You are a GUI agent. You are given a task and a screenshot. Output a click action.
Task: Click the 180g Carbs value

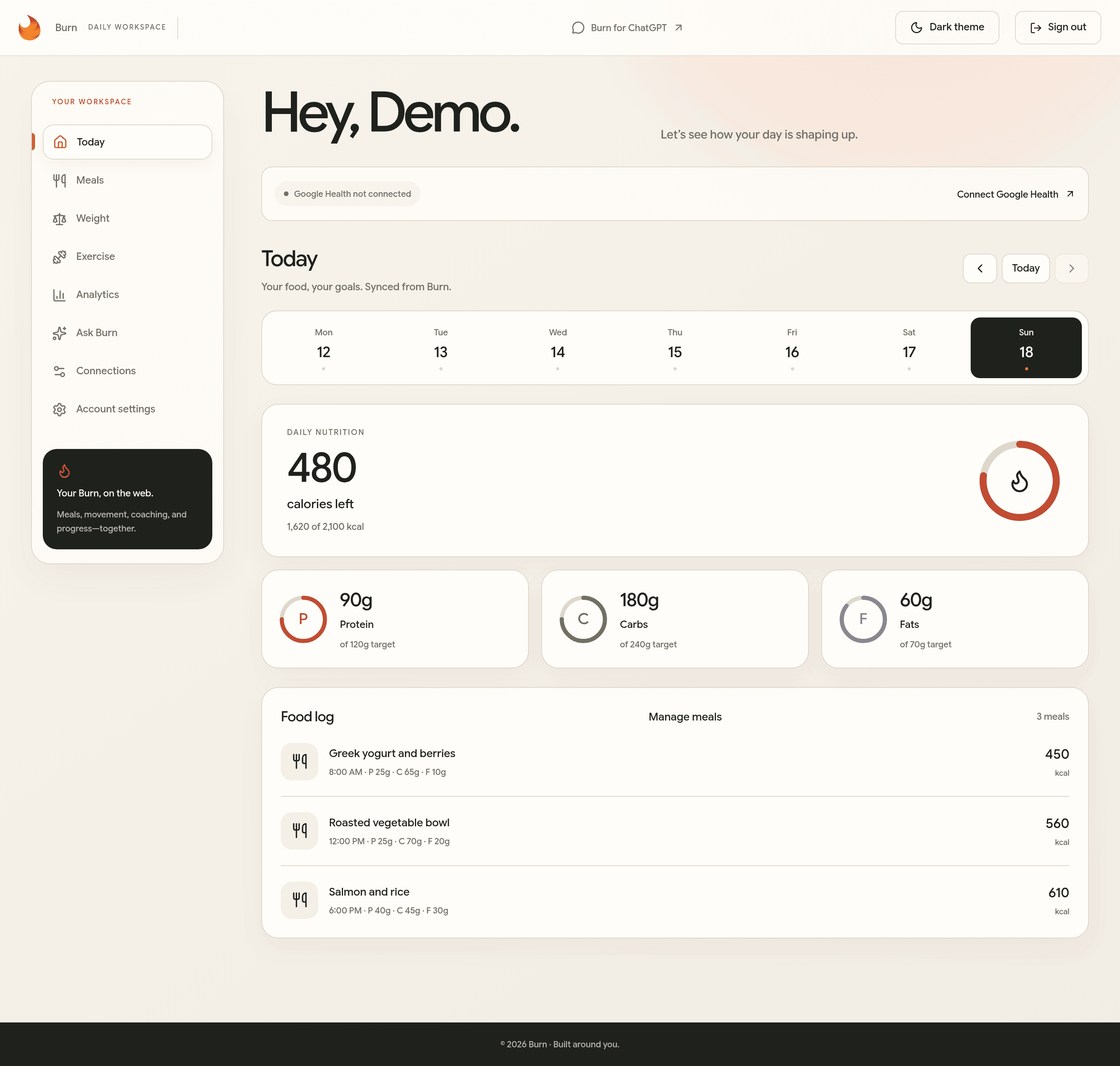coord(639,600)
